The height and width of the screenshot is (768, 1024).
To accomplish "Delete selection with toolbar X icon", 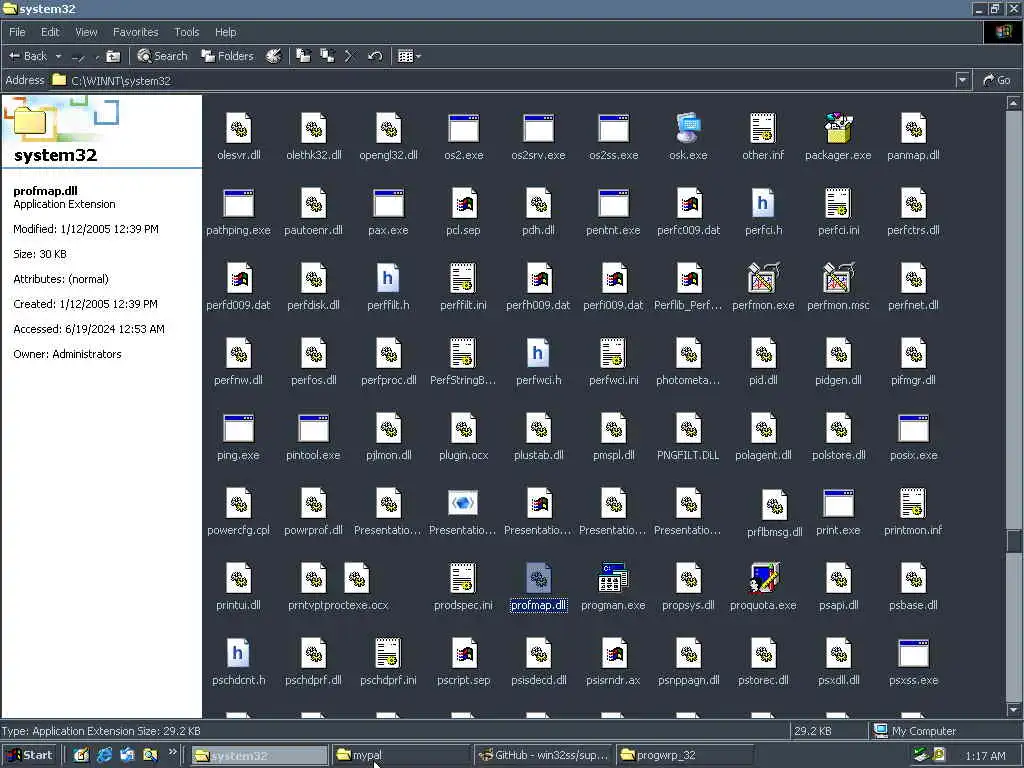I will coord(349,56).
